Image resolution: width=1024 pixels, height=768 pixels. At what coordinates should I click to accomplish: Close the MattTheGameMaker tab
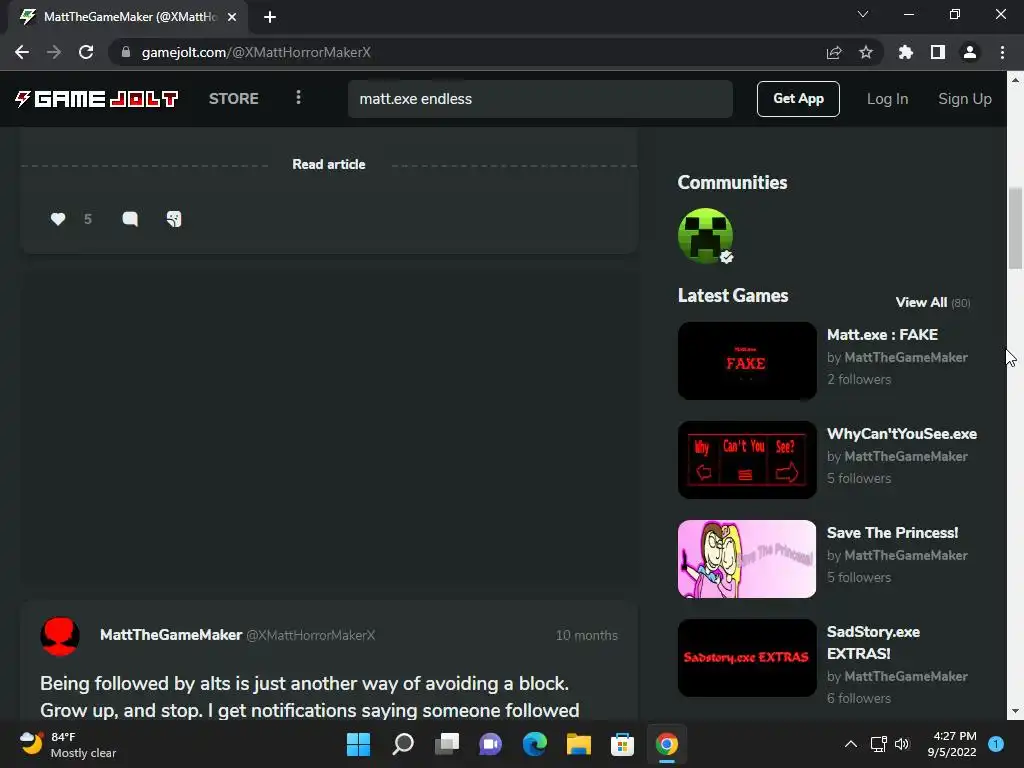(x=232, y=17)
